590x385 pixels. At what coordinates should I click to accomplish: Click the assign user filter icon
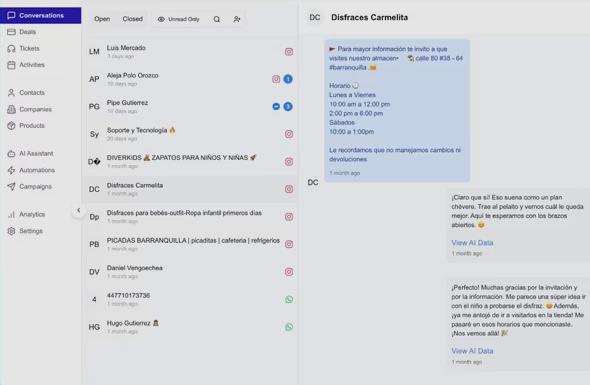tap(236, 19)
